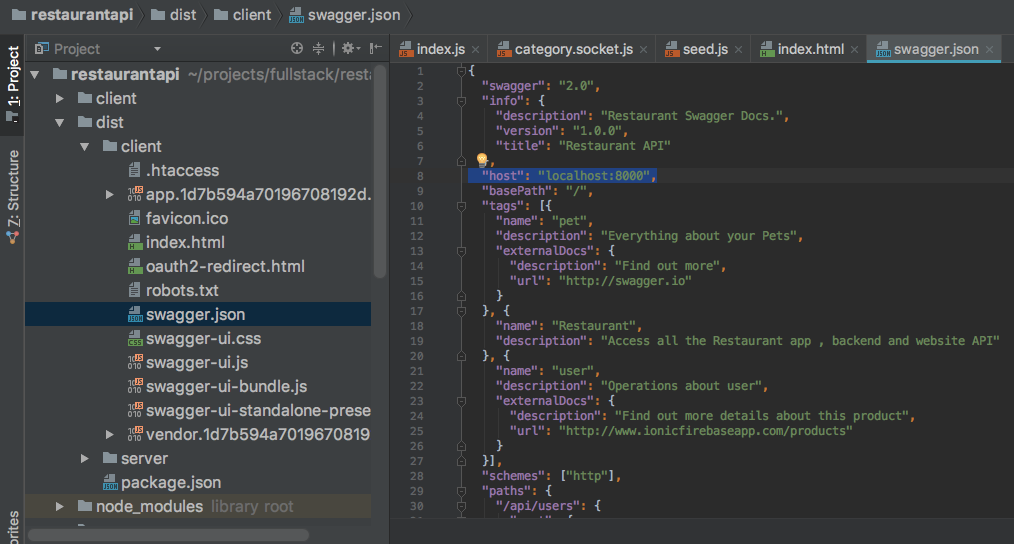Click the "localhost:8000" host value
Viewport: 1014px width, 544px height.
(x=594, y=176)
